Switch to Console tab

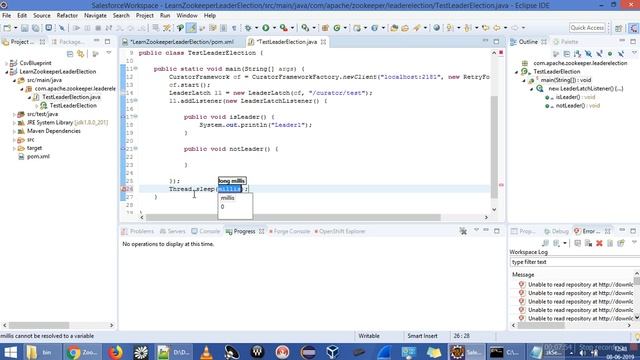coord(206,231)
